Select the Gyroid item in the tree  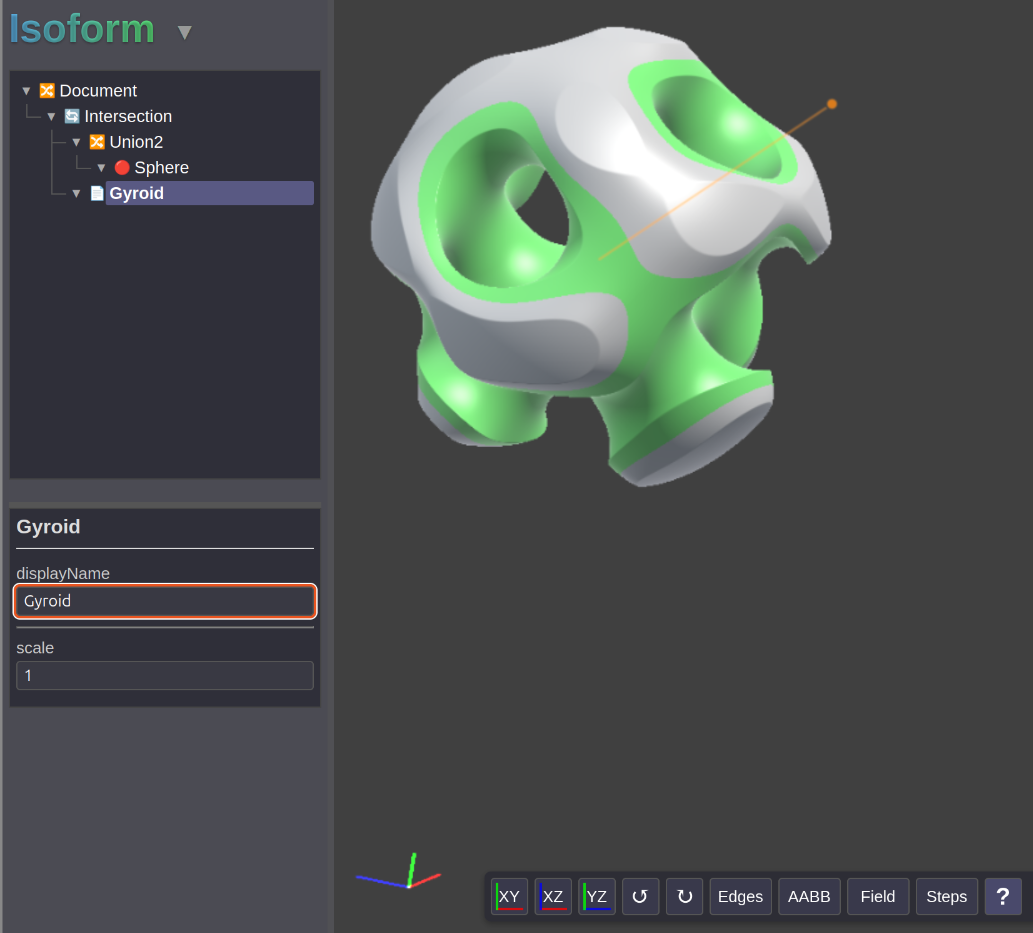click(137, 193)
